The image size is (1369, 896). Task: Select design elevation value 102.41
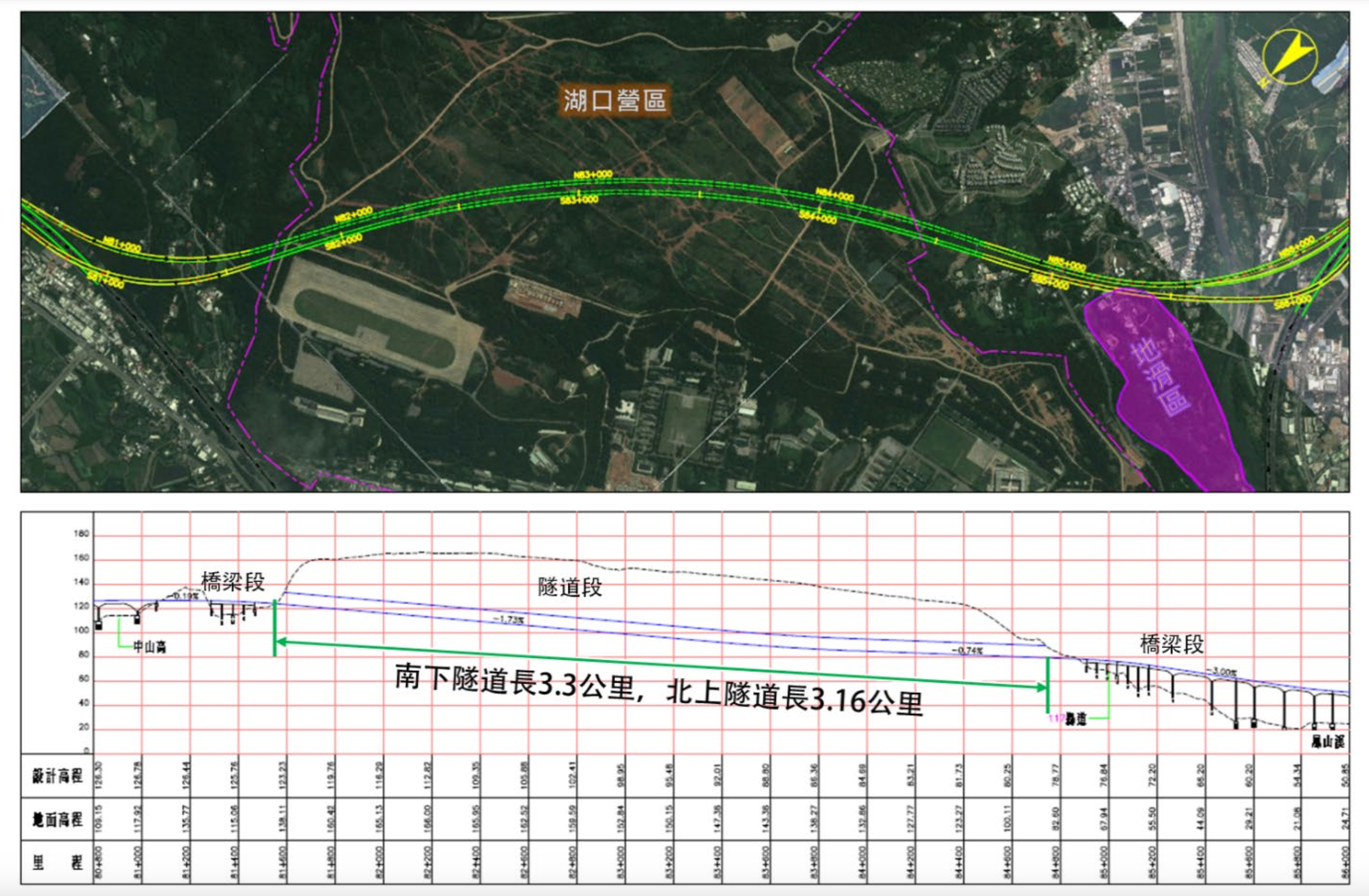pyautogui.click(x=572, y=775)
